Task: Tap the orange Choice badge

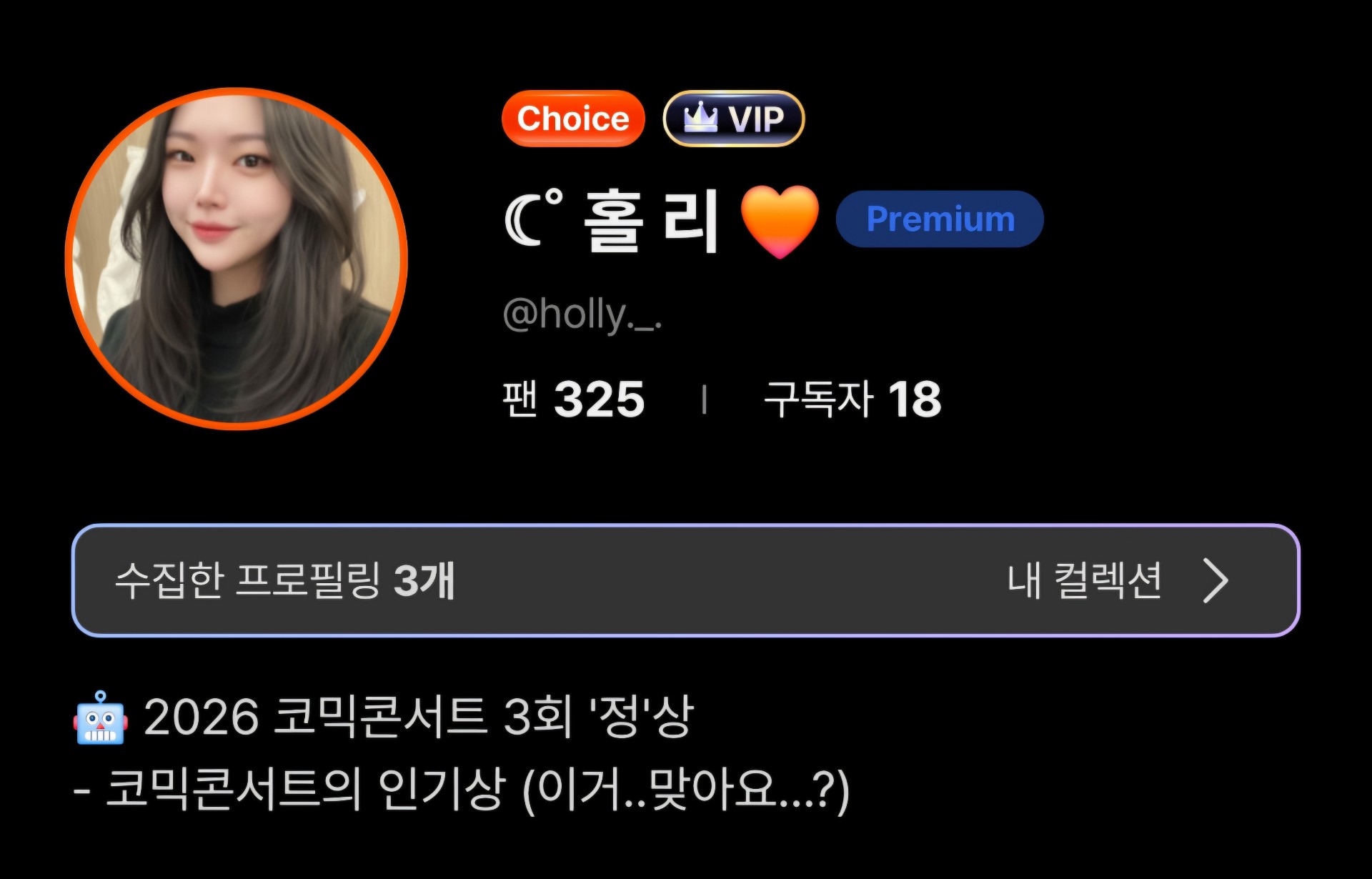Action: click(x=573, y=119)
